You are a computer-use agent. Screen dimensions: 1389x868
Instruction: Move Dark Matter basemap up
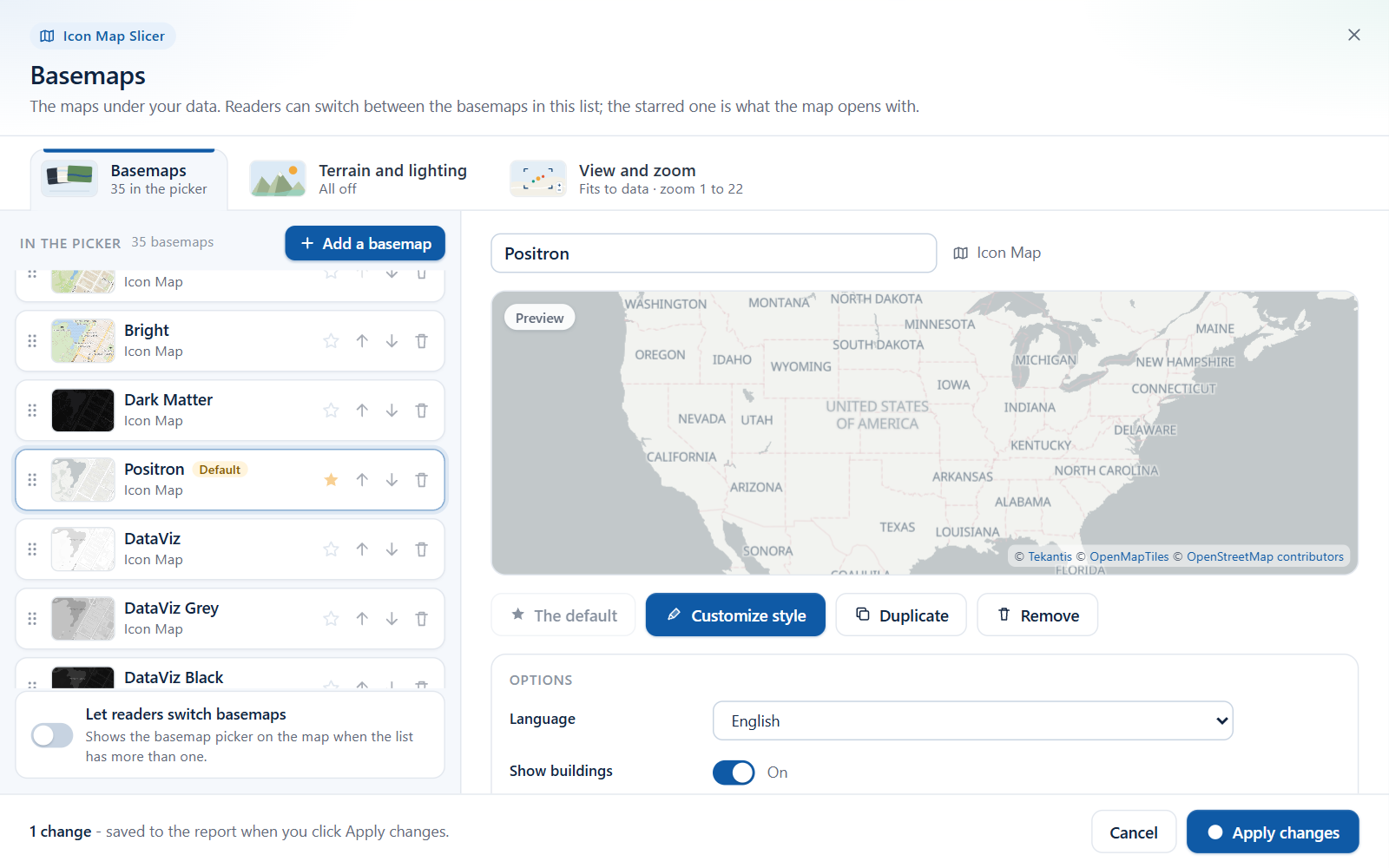362,411
